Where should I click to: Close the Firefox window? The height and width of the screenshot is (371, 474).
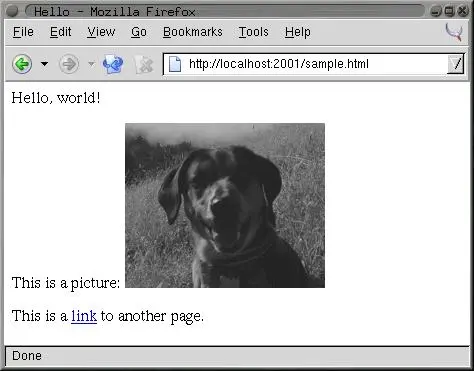pos(463,11)
